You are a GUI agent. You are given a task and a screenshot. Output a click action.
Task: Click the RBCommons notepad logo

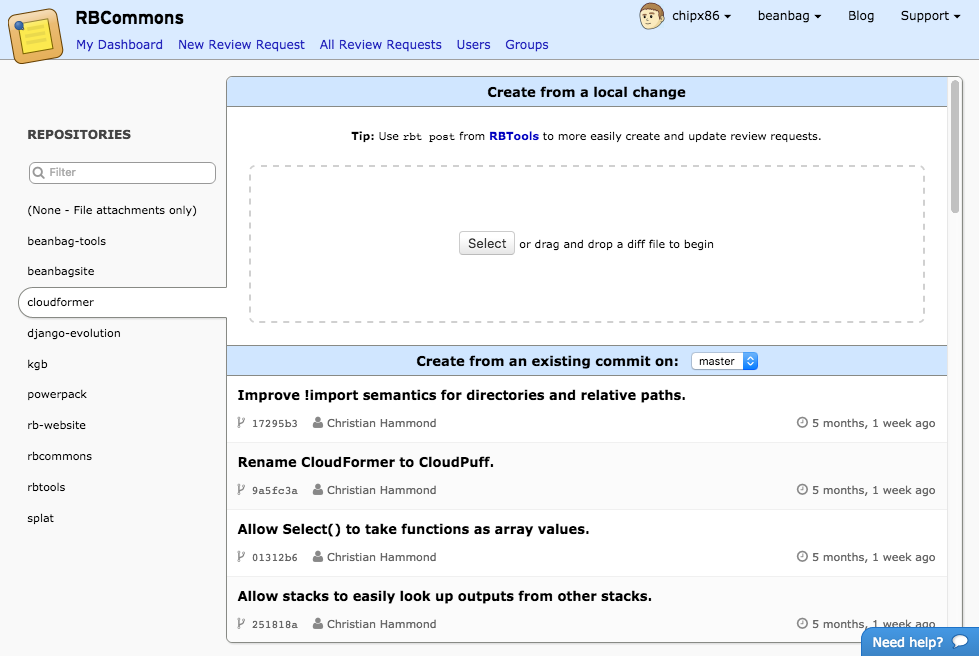(35, 35)
